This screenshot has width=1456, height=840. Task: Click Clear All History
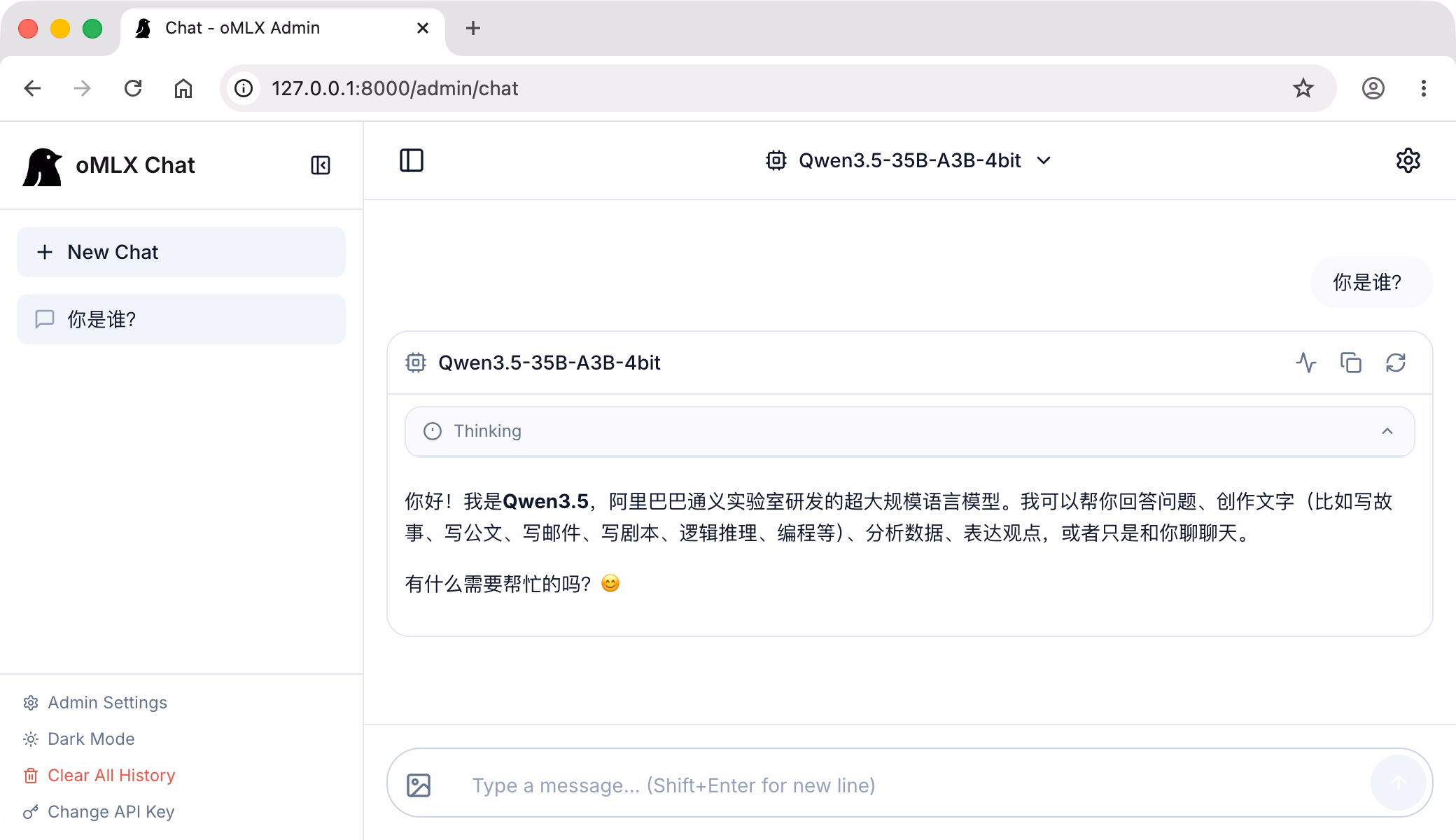point(111,775)
